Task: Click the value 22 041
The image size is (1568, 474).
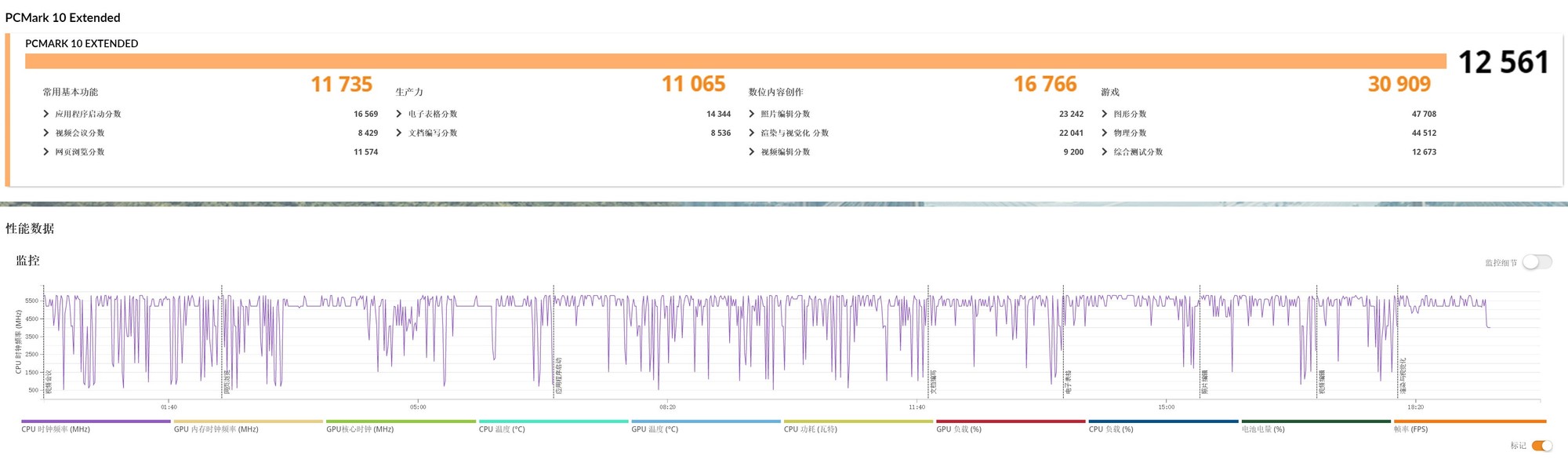Action: [1071, 133]
